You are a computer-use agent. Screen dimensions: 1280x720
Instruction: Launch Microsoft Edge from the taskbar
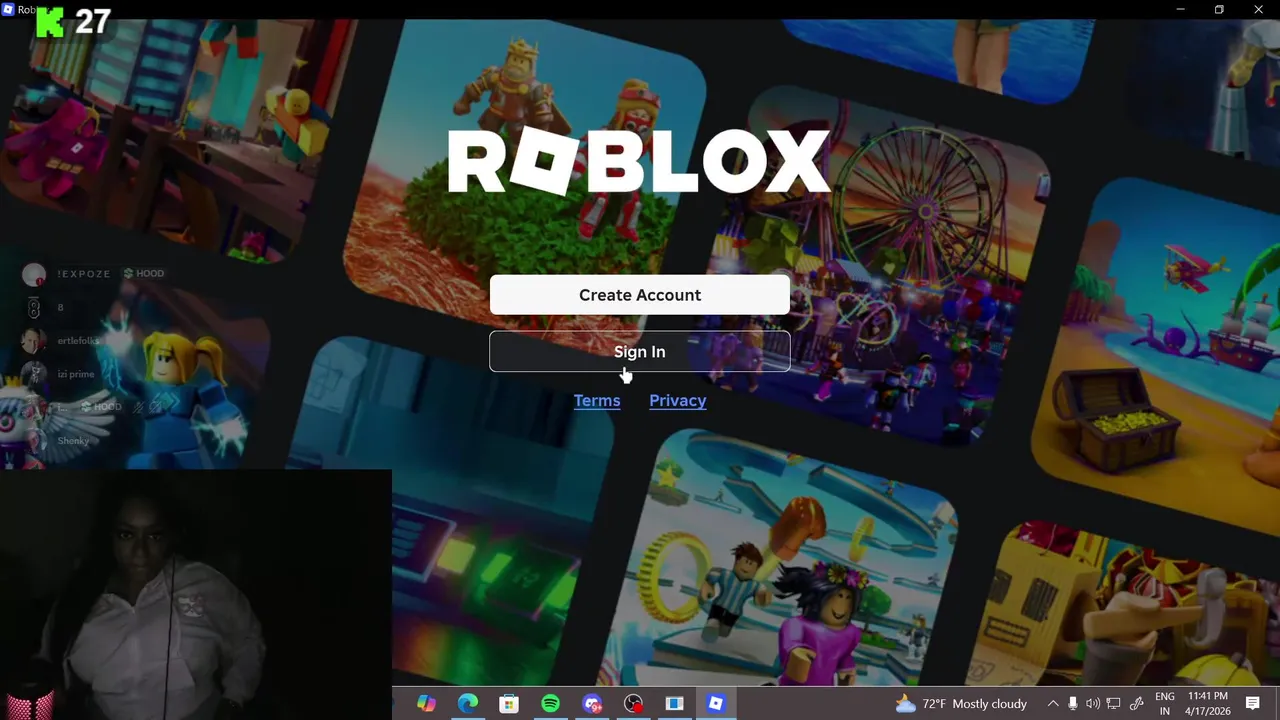point(468,704)
